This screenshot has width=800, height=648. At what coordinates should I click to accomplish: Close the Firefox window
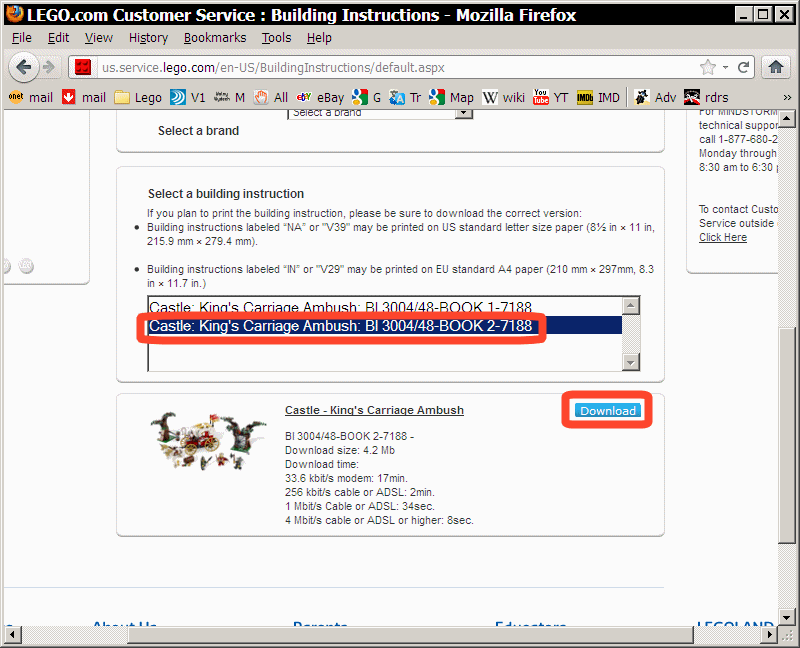coord(784,14)
